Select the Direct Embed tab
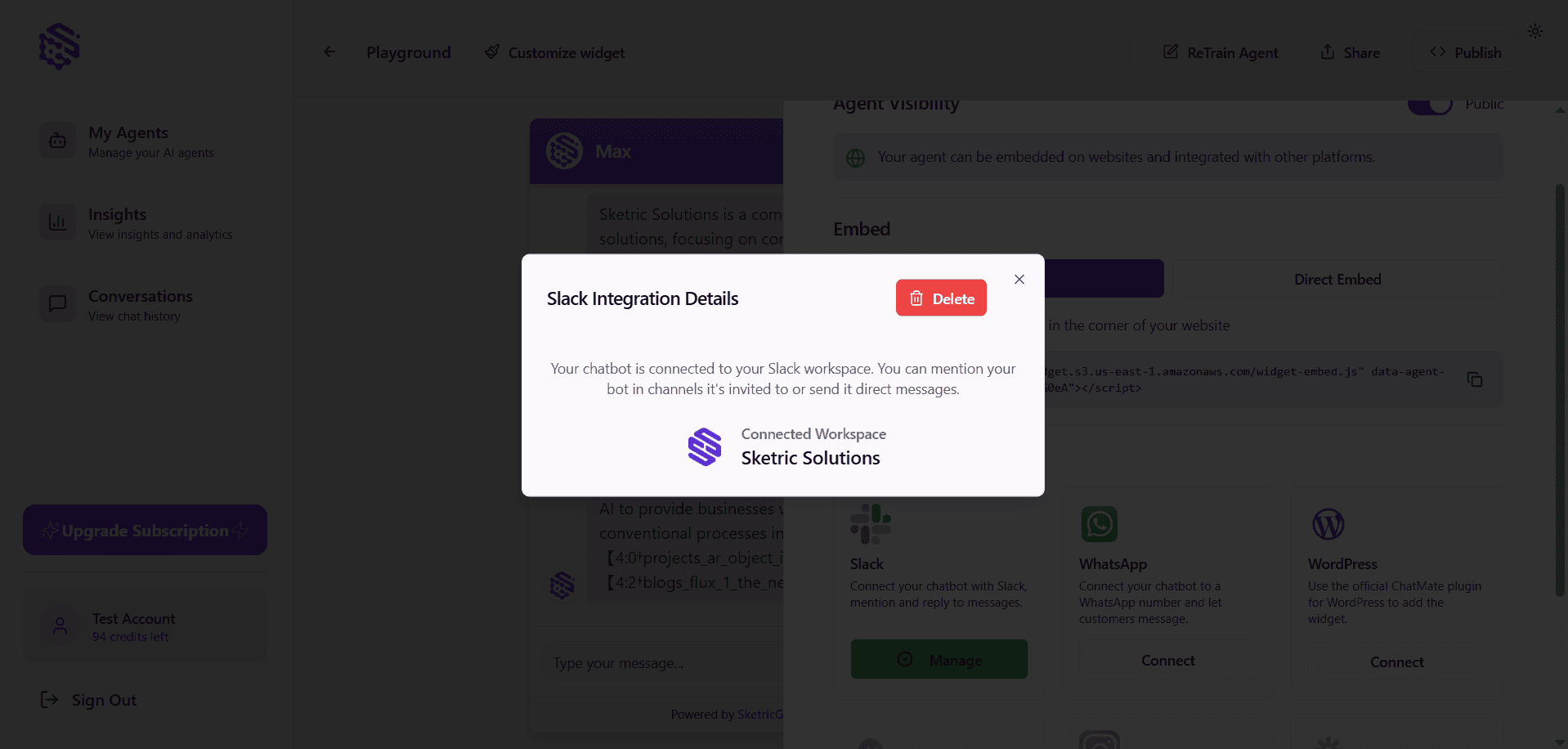The image size is (1568, 749). point(1337,279)
